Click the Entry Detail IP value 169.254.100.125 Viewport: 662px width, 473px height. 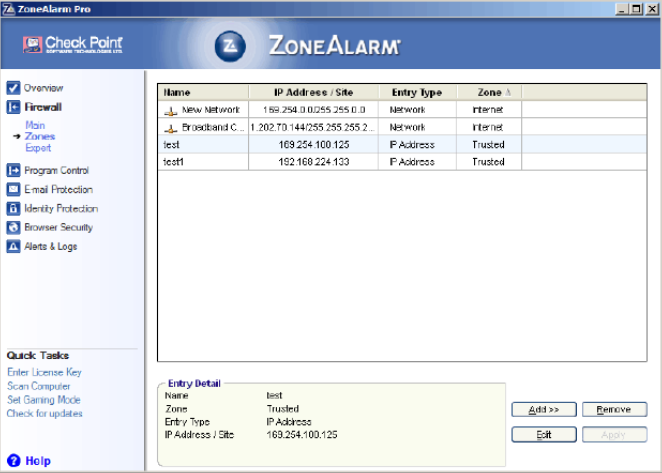pos(302,435)
